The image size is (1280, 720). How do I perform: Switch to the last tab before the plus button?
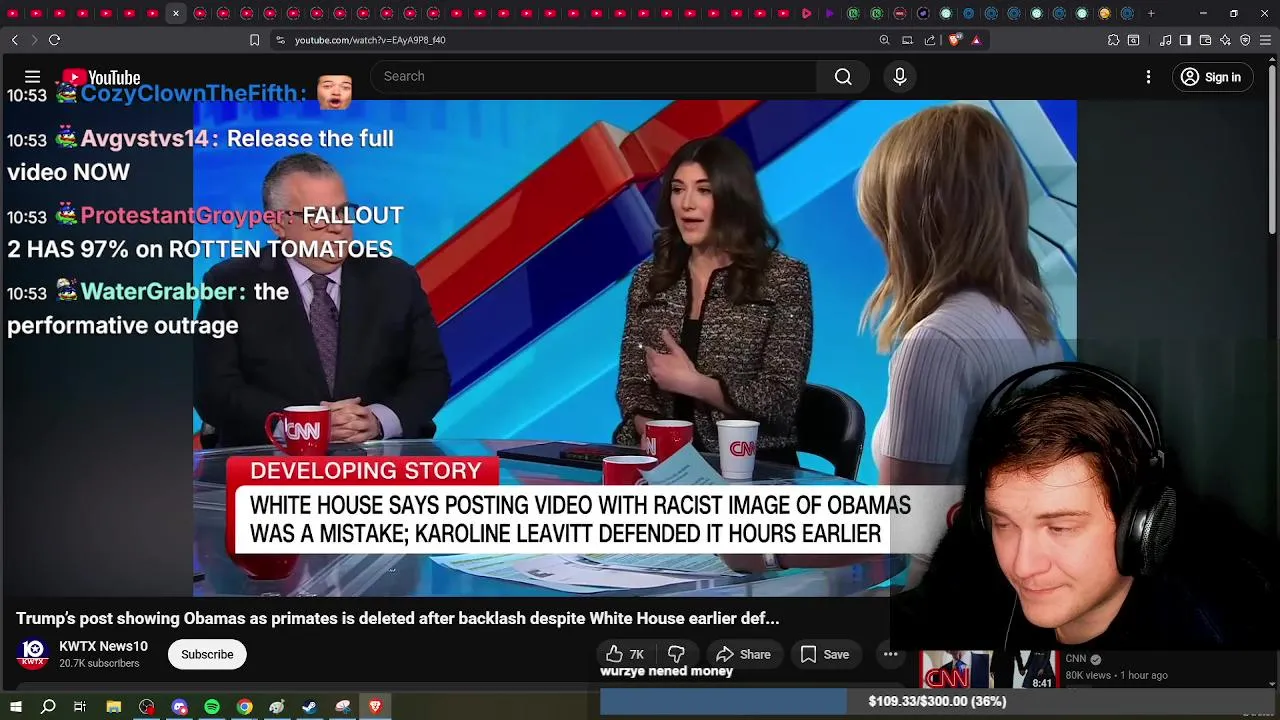coord(1128,14)
